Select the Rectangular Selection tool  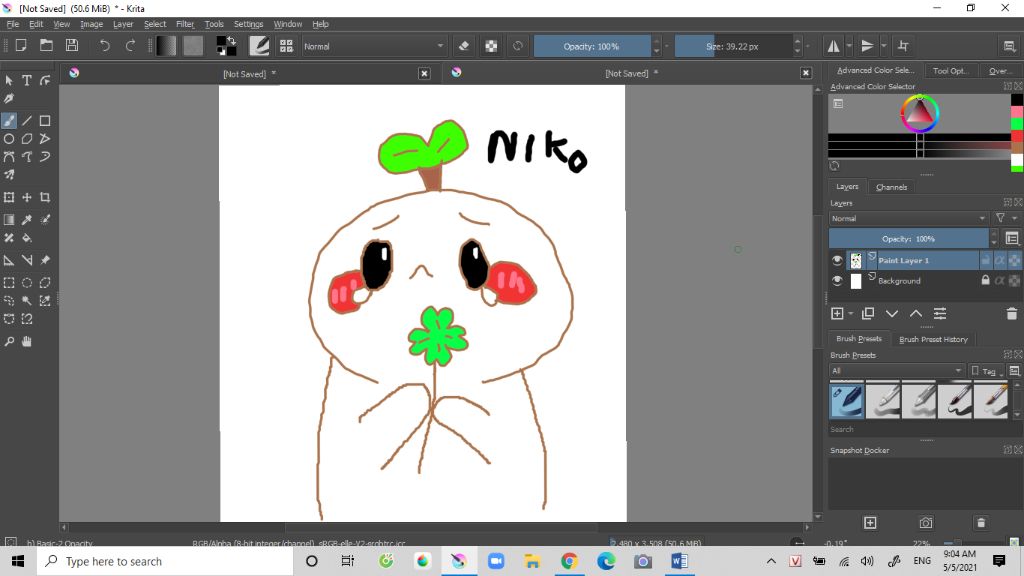(x=9, y=283)
